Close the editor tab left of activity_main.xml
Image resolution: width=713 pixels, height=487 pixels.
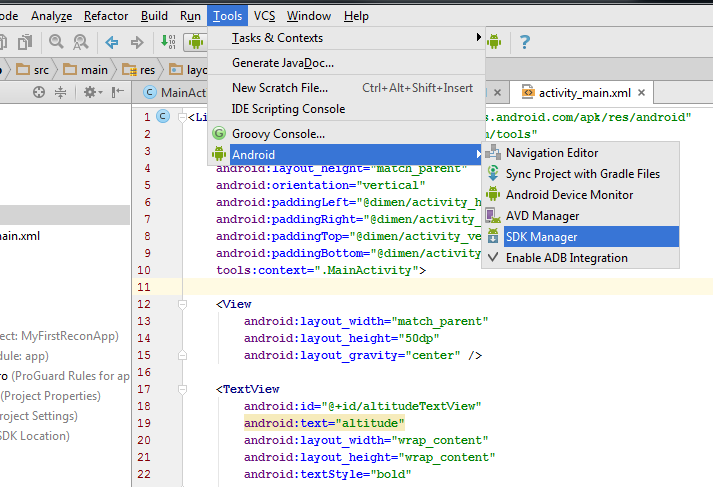tap(497, 93)
